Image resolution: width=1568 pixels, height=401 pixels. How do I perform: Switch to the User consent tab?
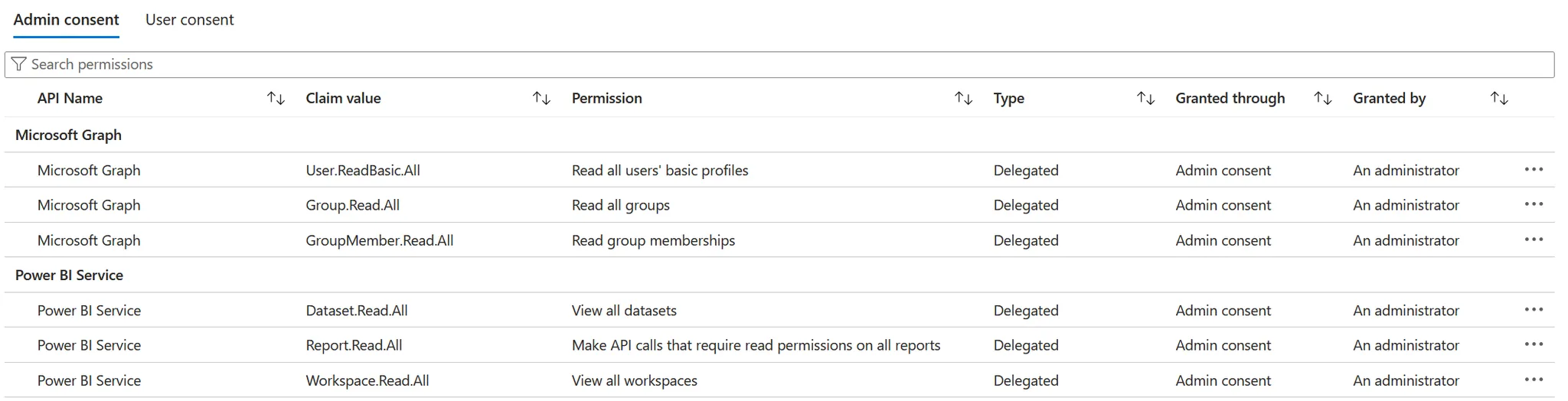point(189,20)
